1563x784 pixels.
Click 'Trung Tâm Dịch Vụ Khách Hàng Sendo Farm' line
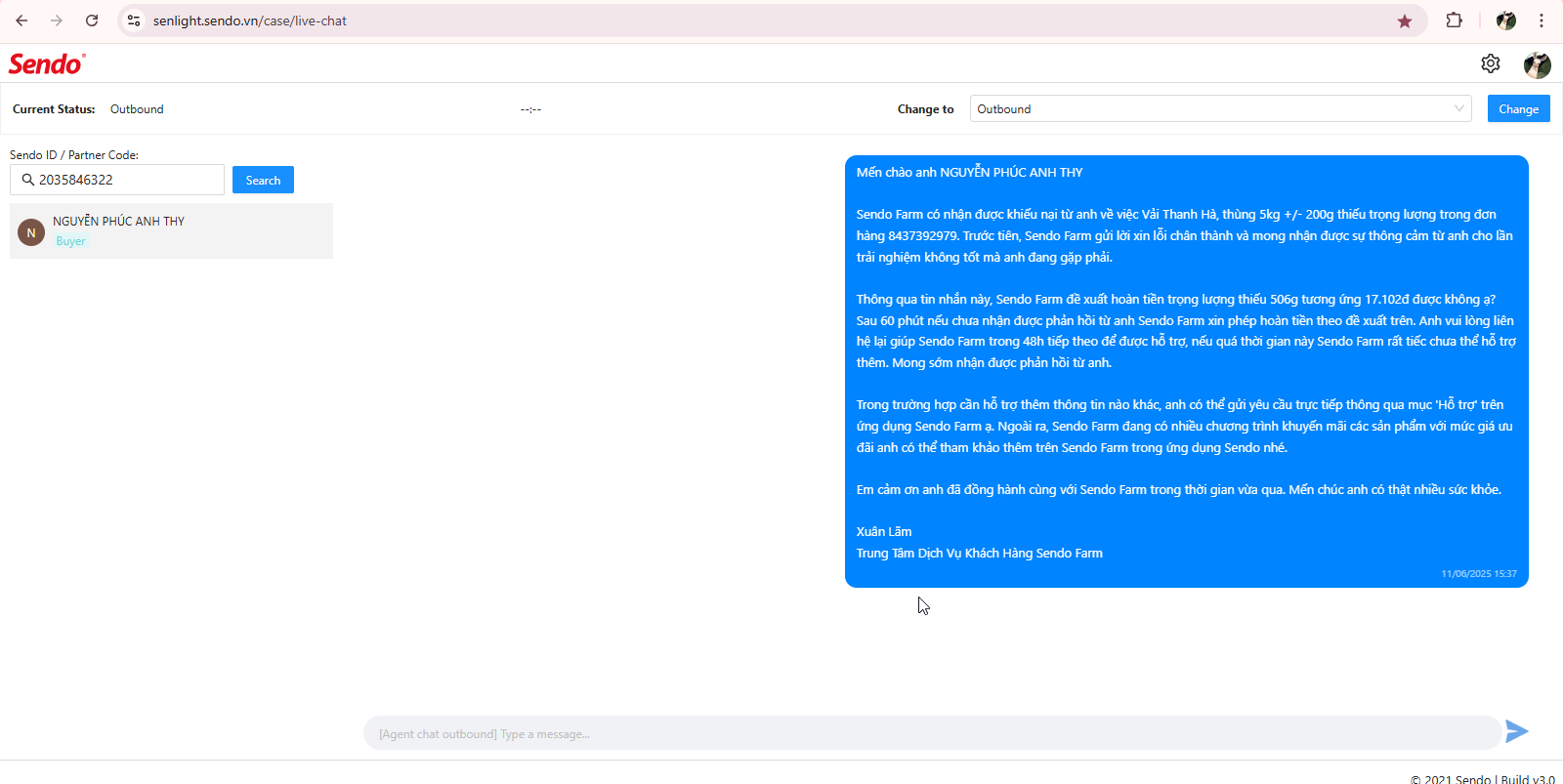(980, 554)
